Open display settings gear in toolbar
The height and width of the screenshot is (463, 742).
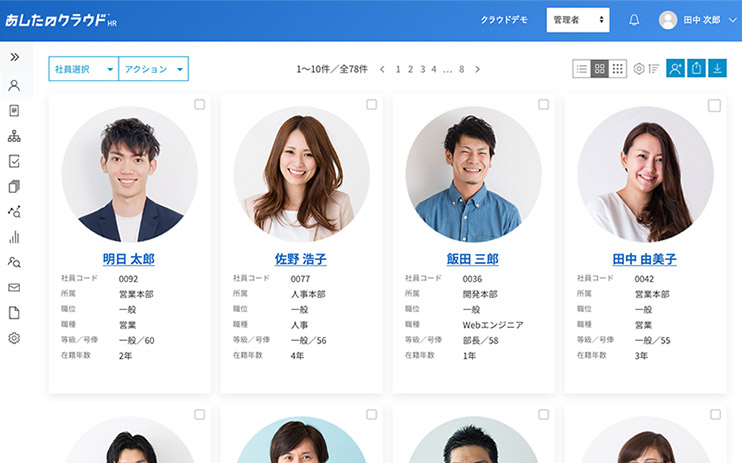point(639,69)
